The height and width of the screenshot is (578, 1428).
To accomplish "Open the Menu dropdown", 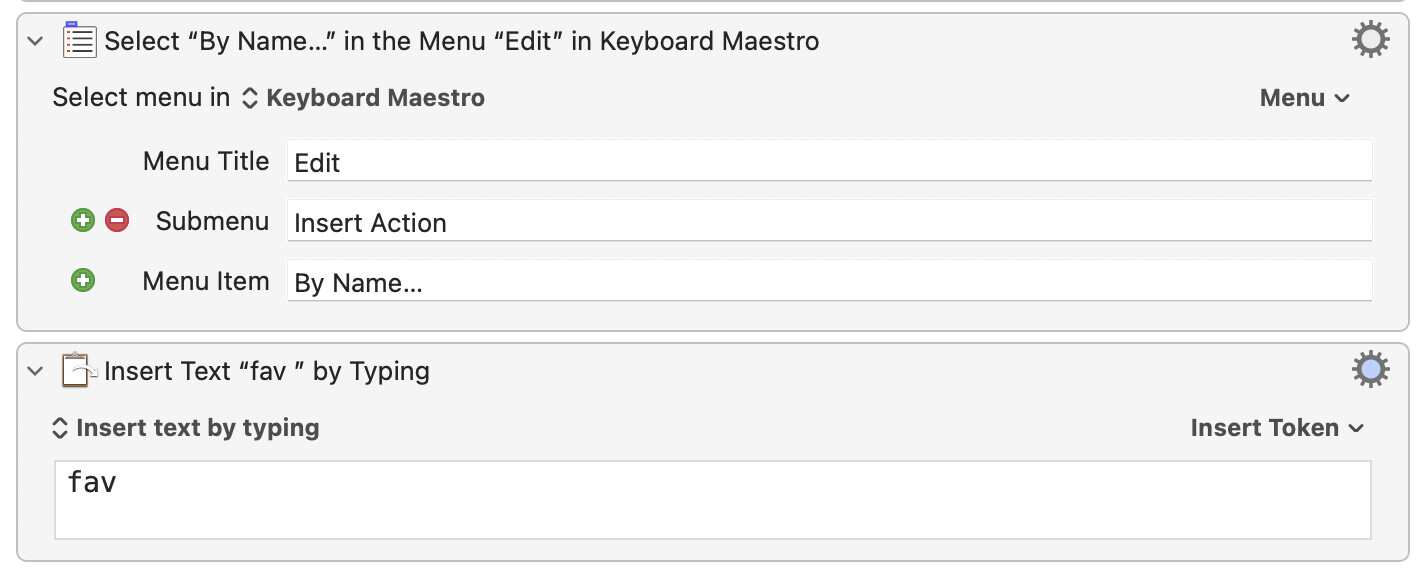I will (x=1304, y=98).
